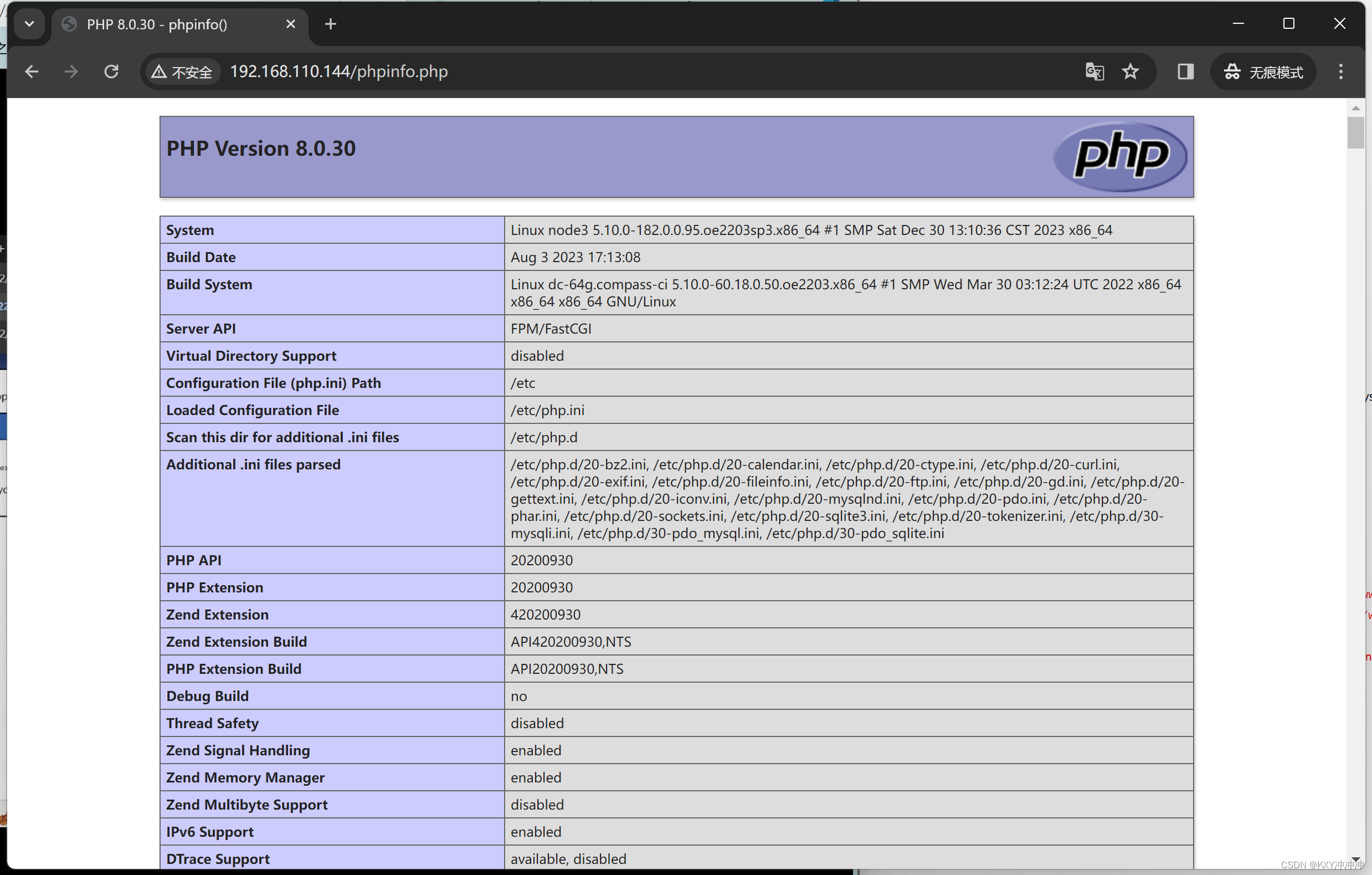
Task: Open the not-secure site info badge
Action: coord(182,72)
